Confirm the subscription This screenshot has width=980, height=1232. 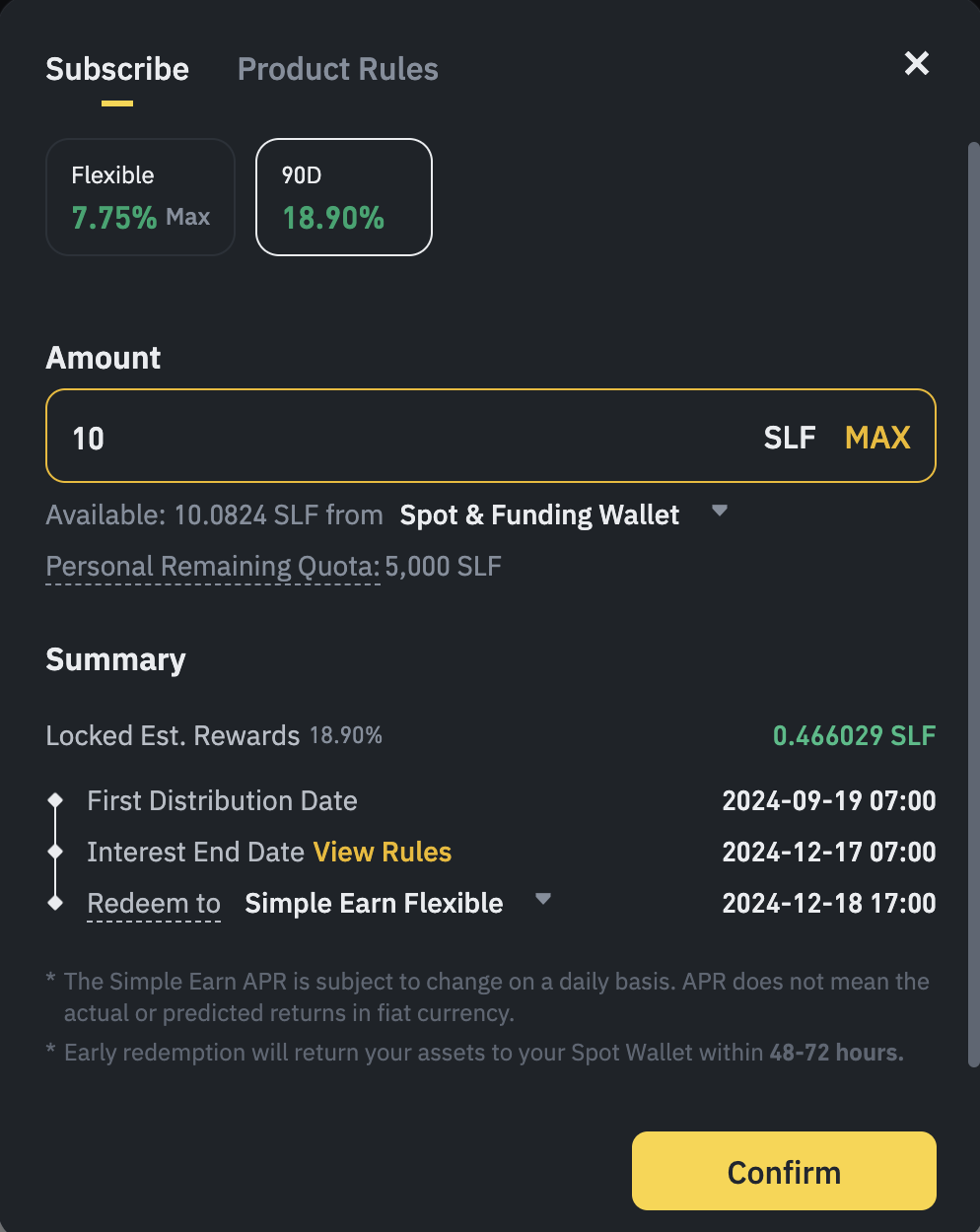784,1171
